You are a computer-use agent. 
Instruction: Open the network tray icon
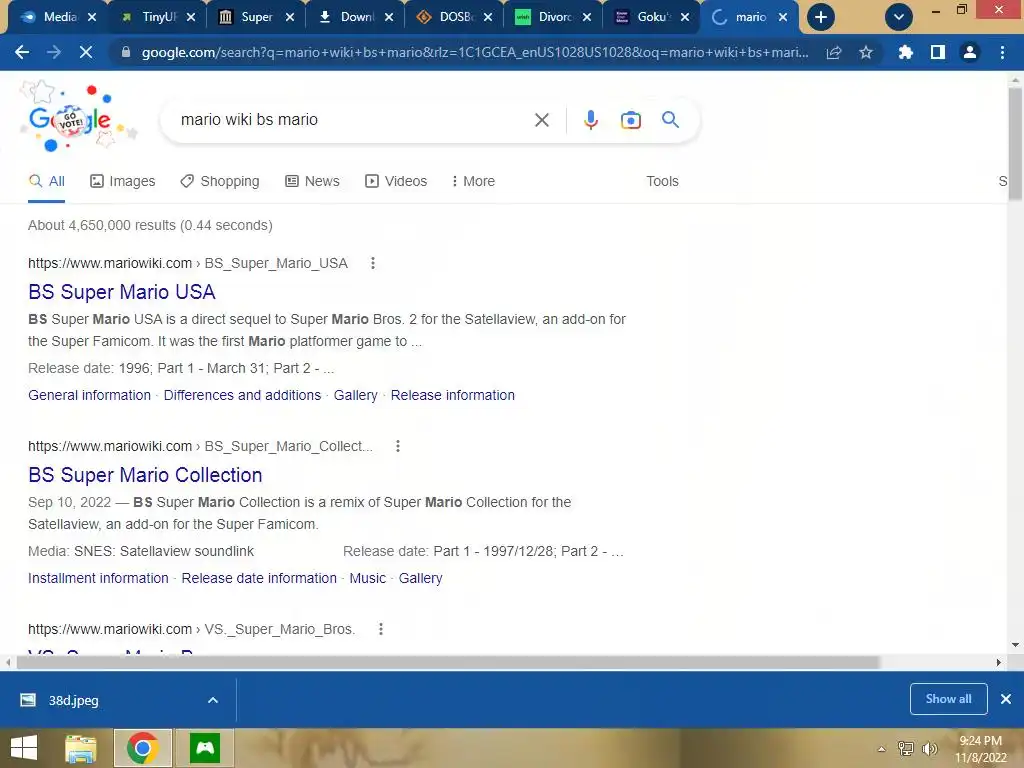906,748
